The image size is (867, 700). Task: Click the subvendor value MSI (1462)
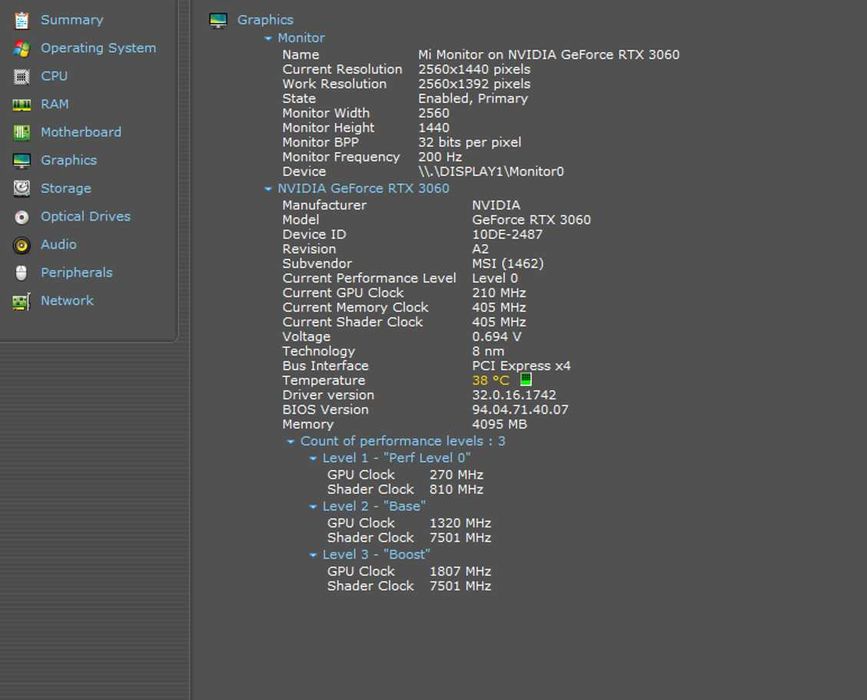click(508, 264)
